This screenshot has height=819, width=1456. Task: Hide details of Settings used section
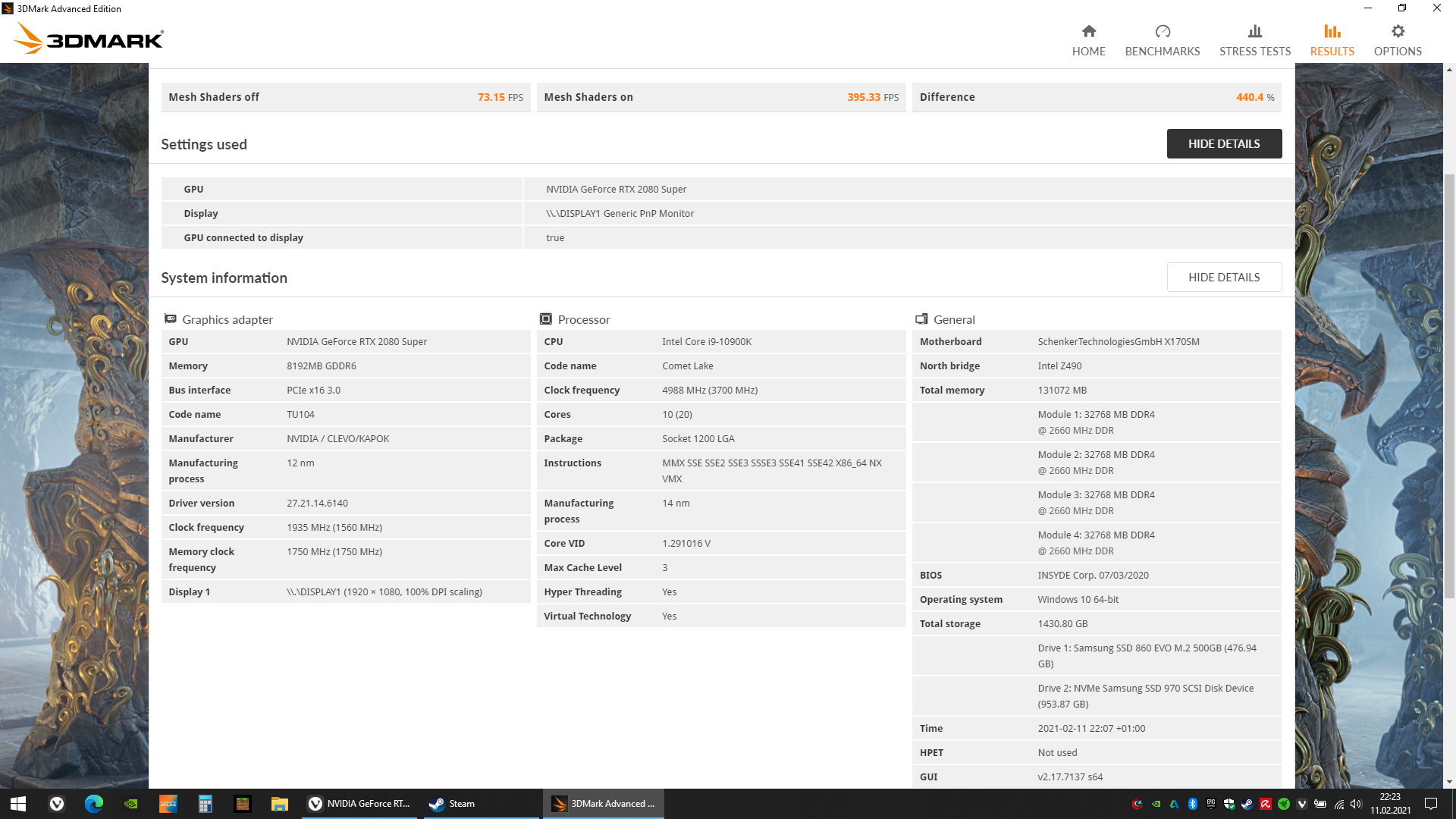(x=1223, y=144)
